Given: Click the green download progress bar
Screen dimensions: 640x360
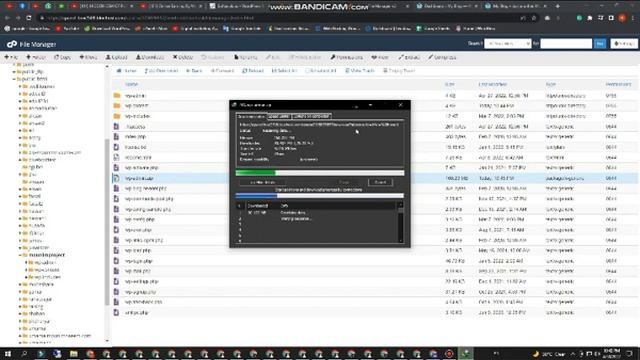Looking at the screenshot, I should (x=320, y=173).
